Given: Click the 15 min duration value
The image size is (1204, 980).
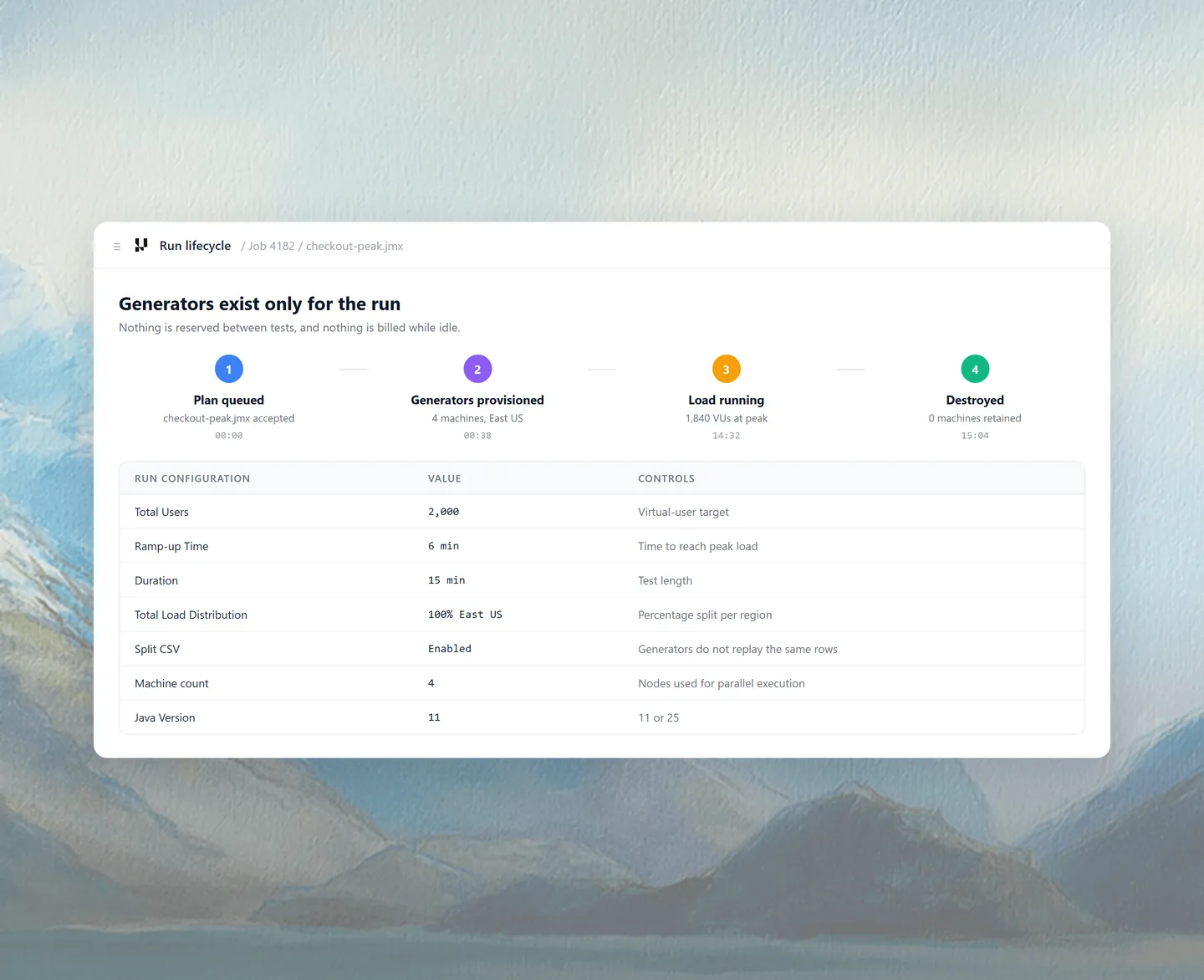Looking at the screenshot, I should point(446,580).
